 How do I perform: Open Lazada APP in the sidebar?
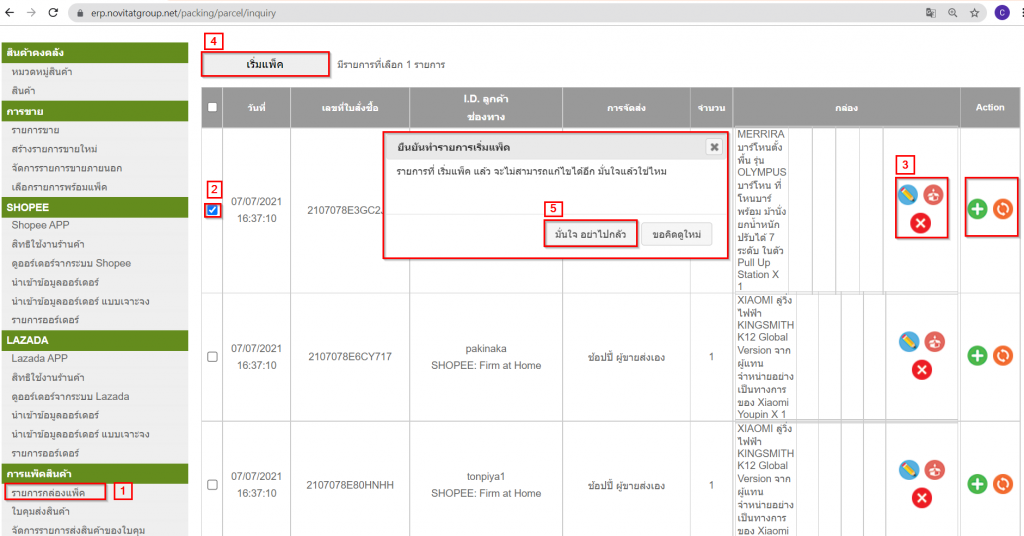point(42,358)
